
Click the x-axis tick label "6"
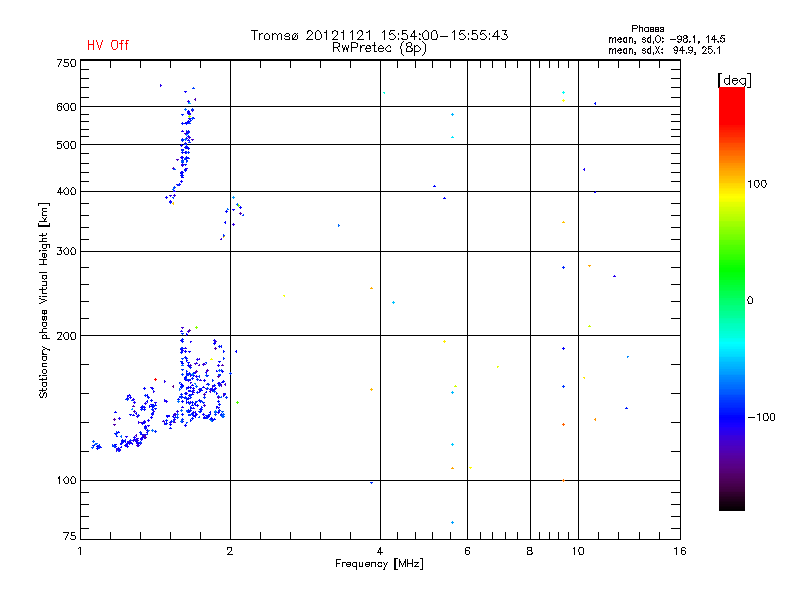467,551
